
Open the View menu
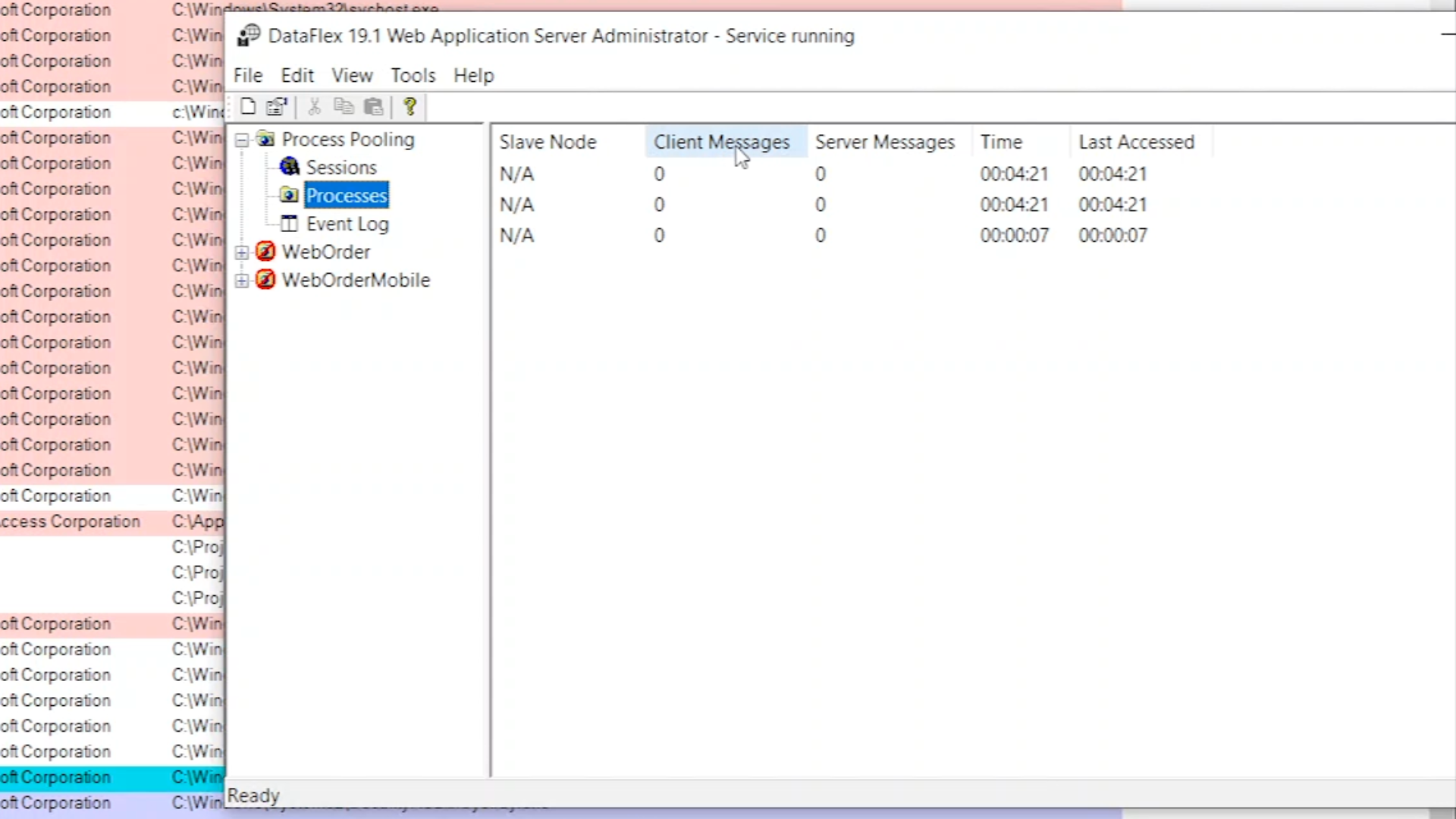[352, 76]
